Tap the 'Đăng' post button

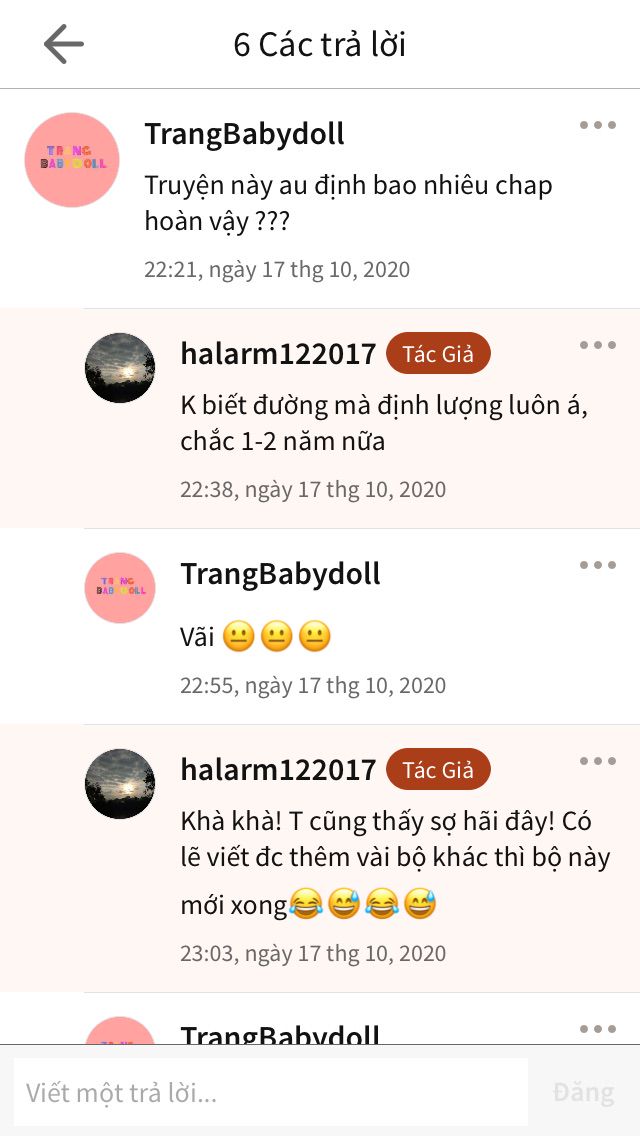click(583, 1093)
